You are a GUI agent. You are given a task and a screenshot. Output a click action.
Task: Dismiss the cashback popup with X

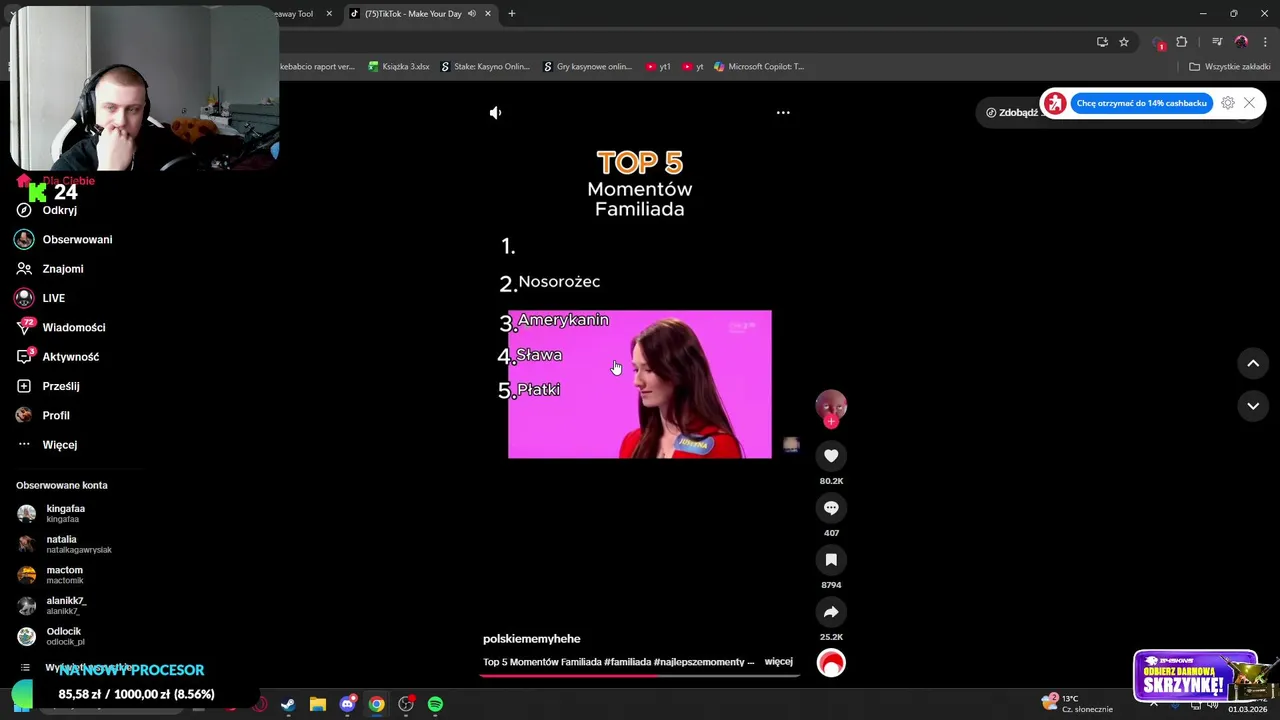[1249, 103]
